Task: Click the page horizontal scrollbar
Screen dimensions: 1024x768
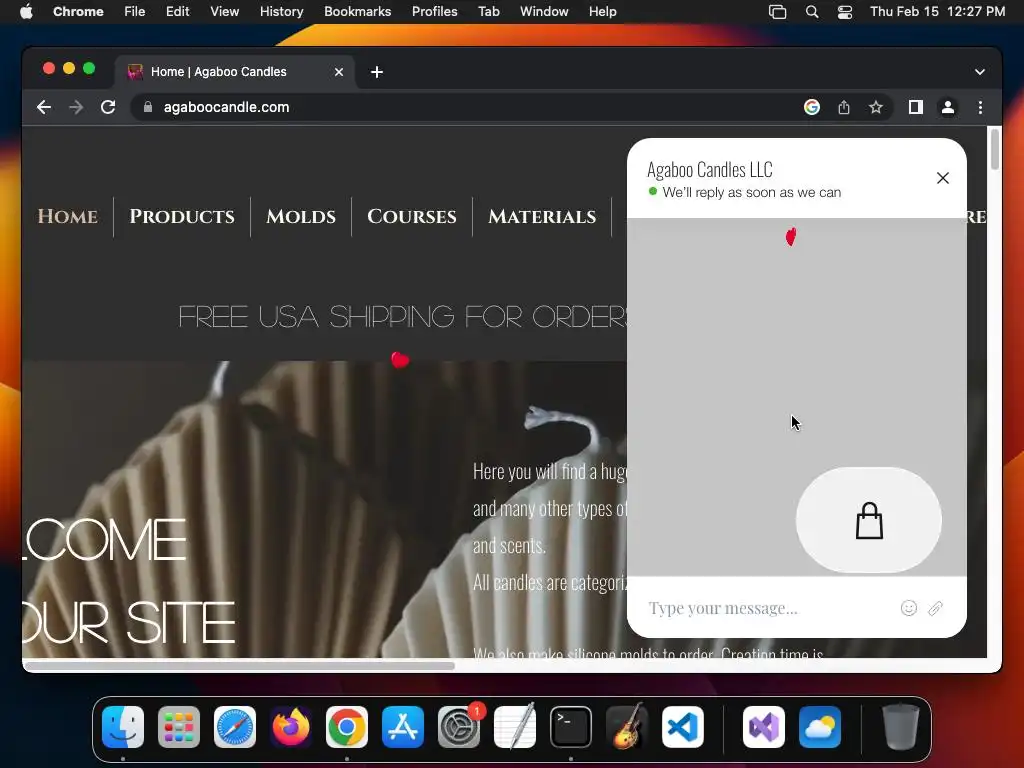Action: [x=239, y=665]
